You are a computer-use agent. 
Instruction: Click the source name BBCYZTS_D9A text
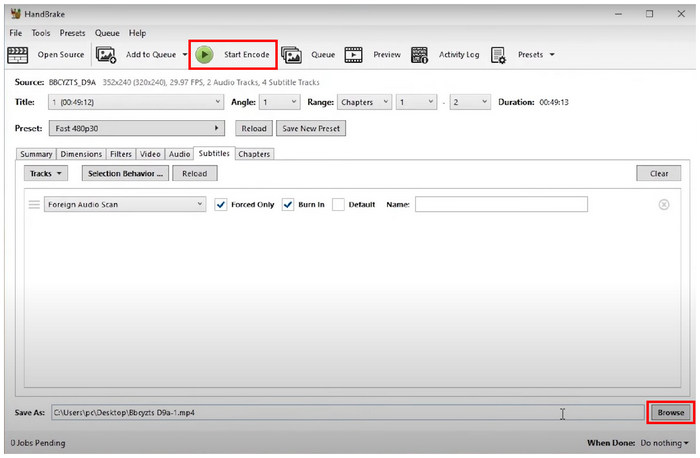[72, 82]
